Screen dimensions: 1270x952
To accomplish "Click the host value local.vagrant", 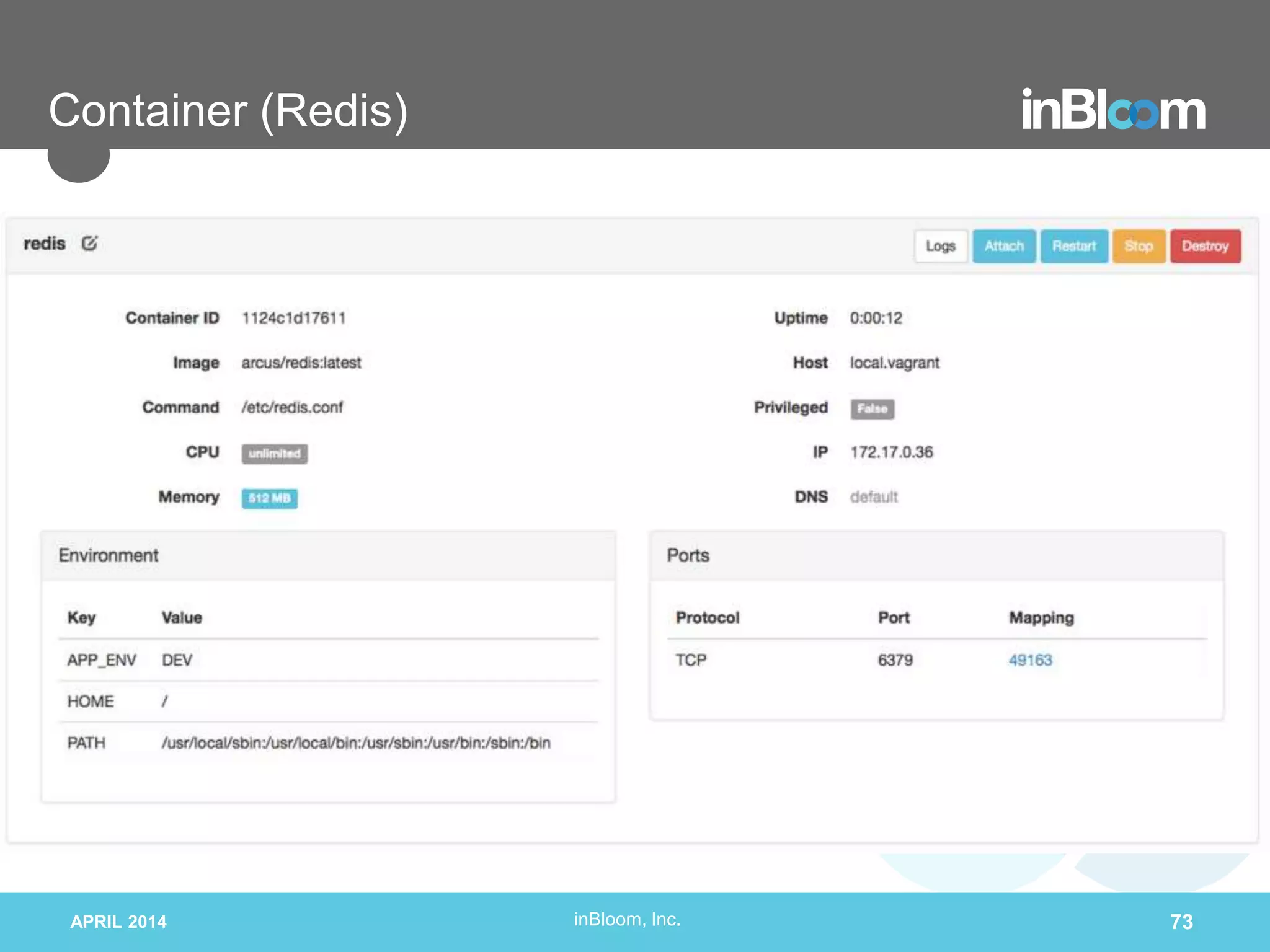I will click(894, 363).
